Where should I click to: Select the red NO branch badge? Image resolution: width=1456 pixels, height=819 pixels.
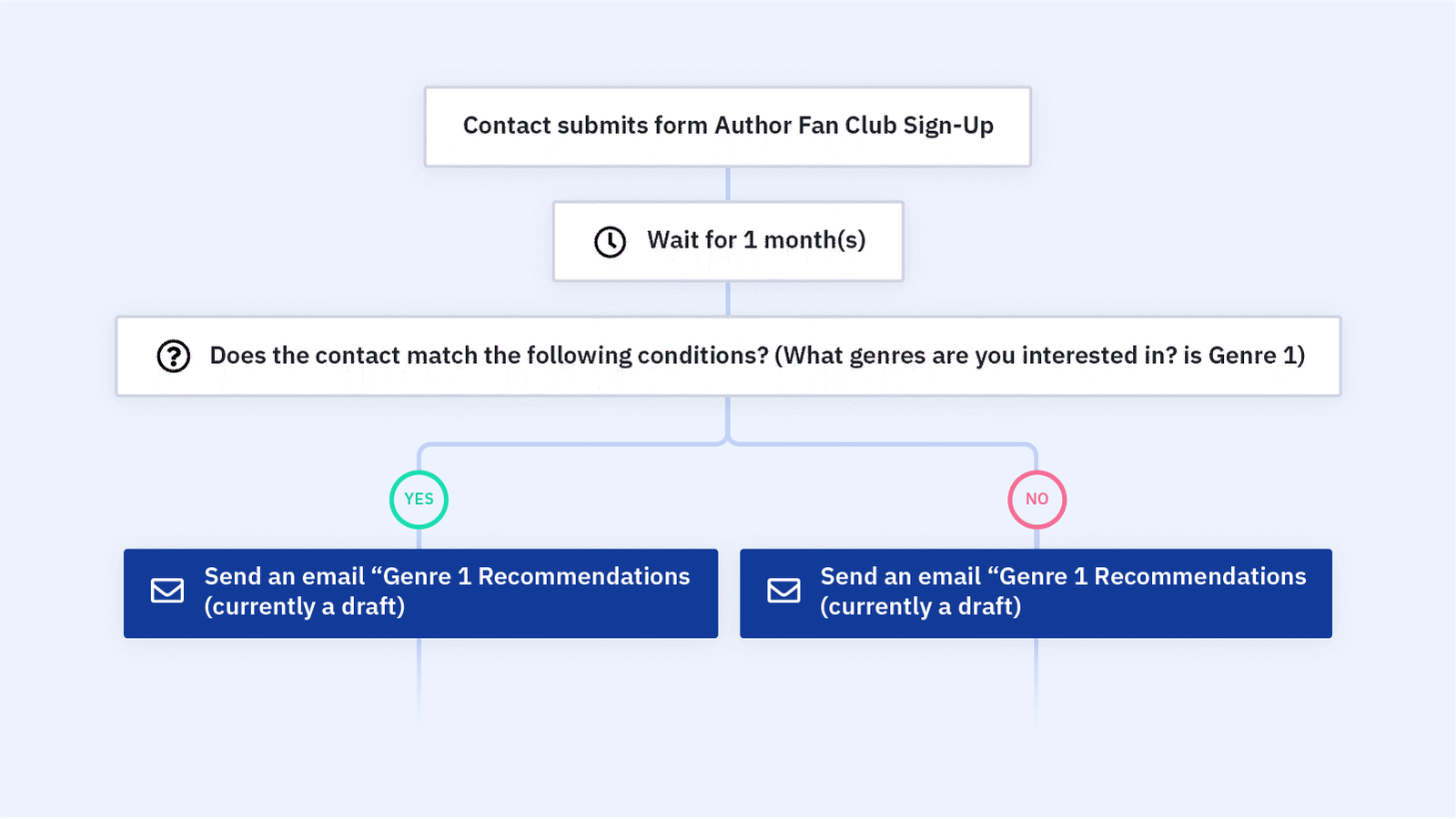(1036, 500)
